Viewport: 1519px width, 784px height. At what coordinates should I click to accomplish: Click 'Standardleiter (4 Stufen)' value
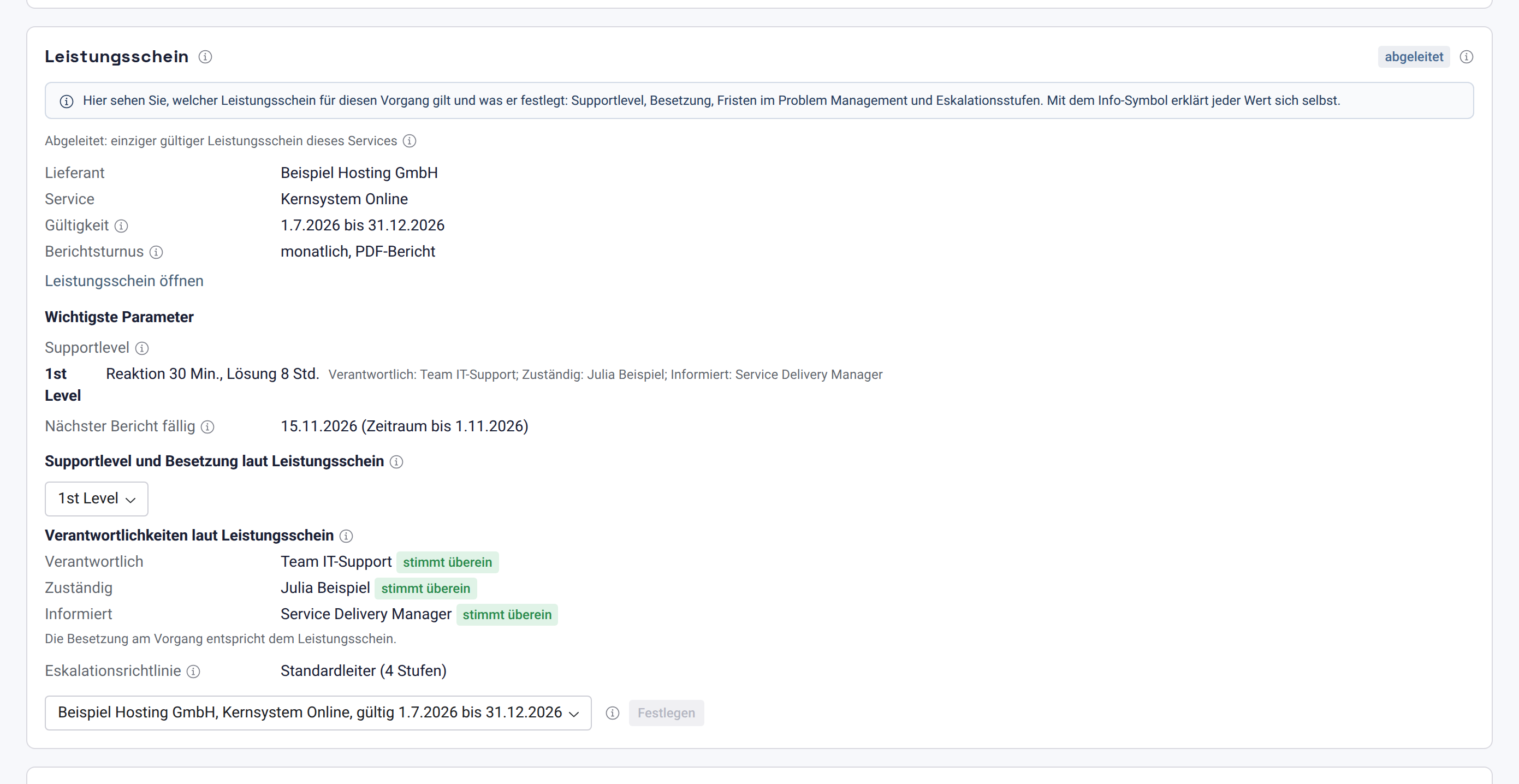pyautogui.click(x=364, y=671)
